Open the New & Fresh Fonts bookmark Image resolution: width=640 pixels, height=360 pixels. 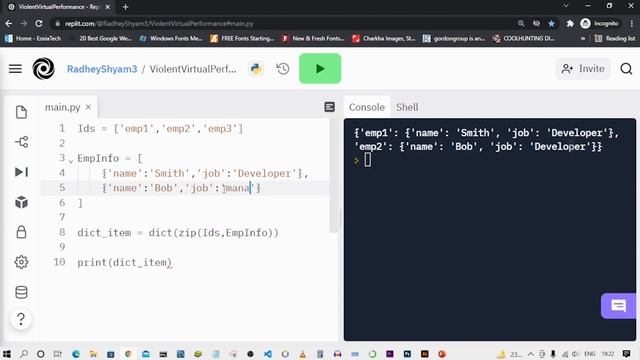(x=313, y=38)
